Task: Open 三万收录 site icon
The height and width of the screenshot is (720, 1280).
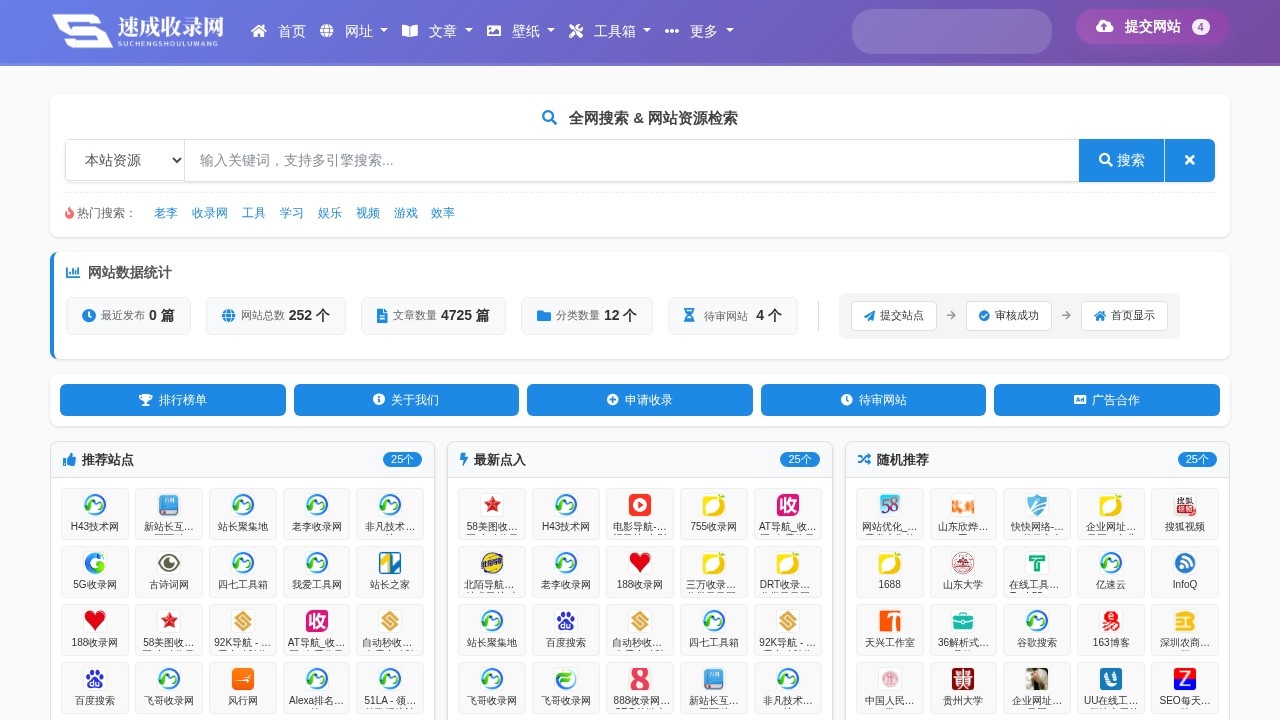Action: pyautogui.click(x=714, y=572)
